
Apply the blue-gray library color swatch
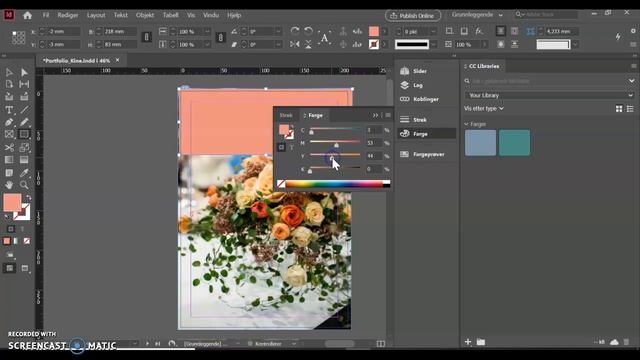coord(480,142)
